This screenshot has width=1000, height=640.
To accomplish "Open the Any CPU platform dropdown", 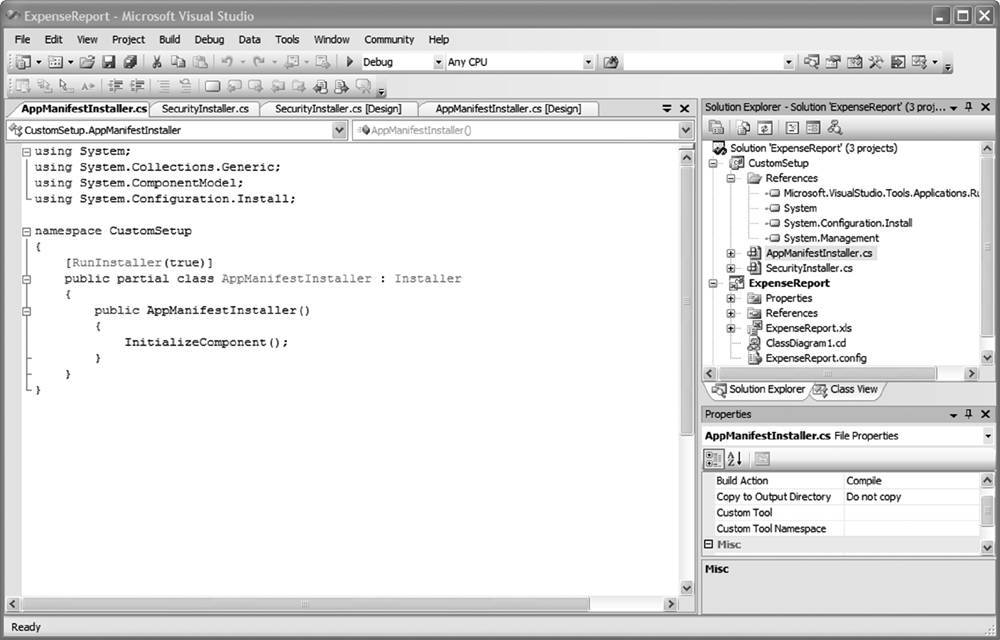I will point(588,62).
